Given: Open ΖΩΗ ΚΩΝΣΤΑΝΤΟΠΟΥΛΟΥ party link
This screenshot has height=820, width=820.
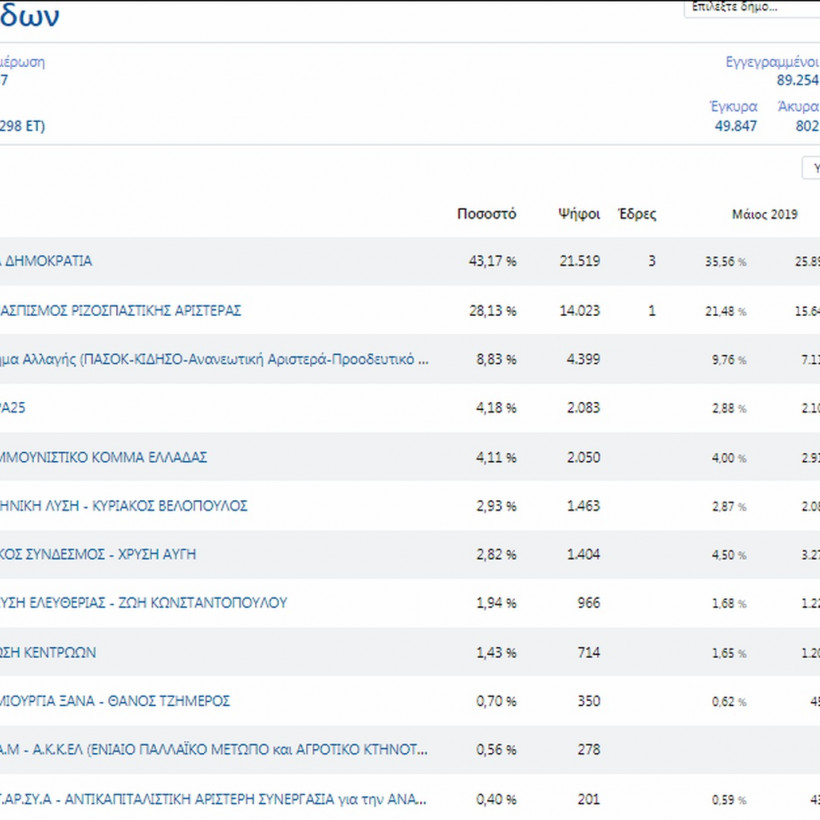Looking at the screenshot, I should [143, 603].
